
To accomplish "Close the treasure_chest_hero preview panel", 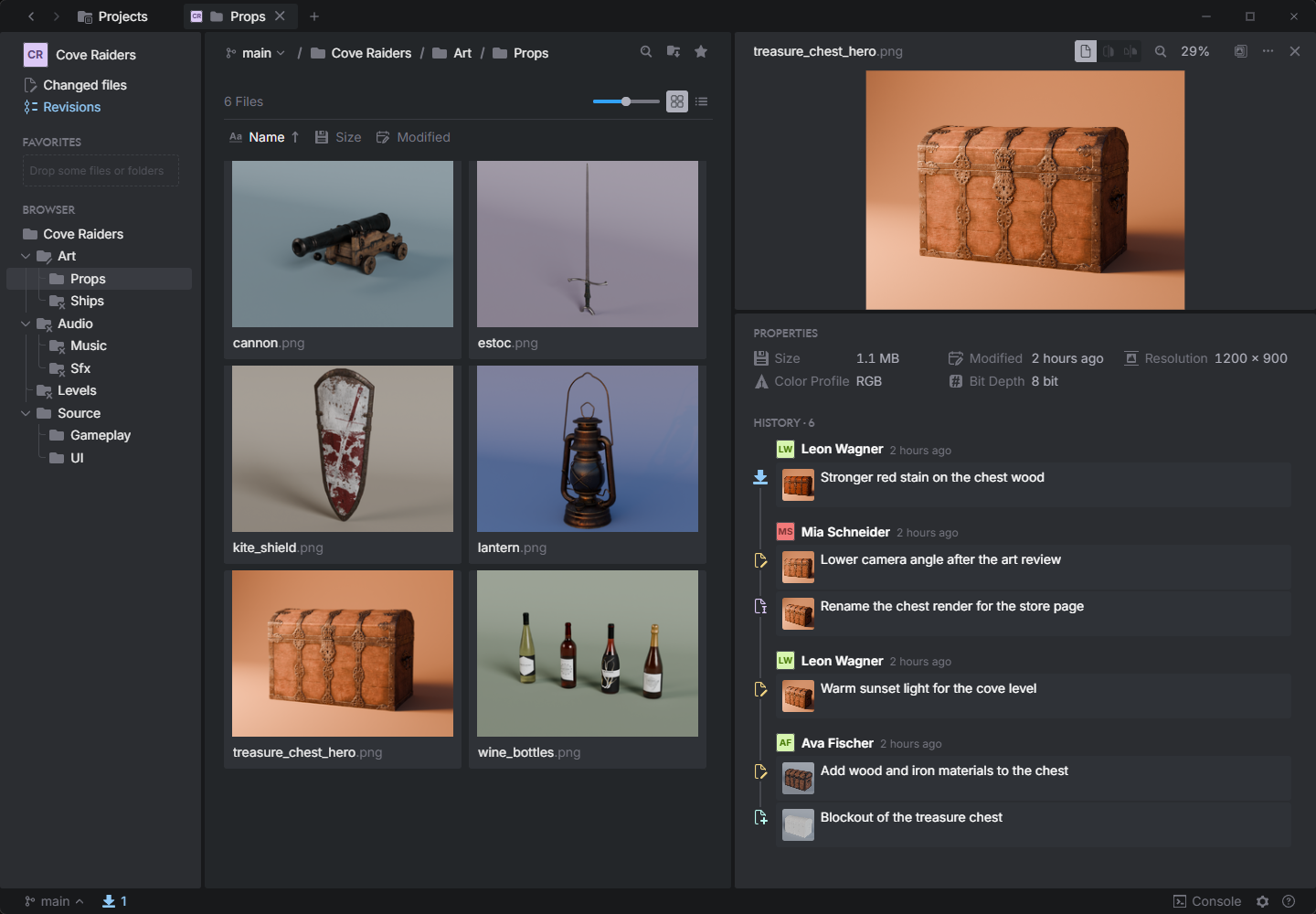I will pos(1295,52).
